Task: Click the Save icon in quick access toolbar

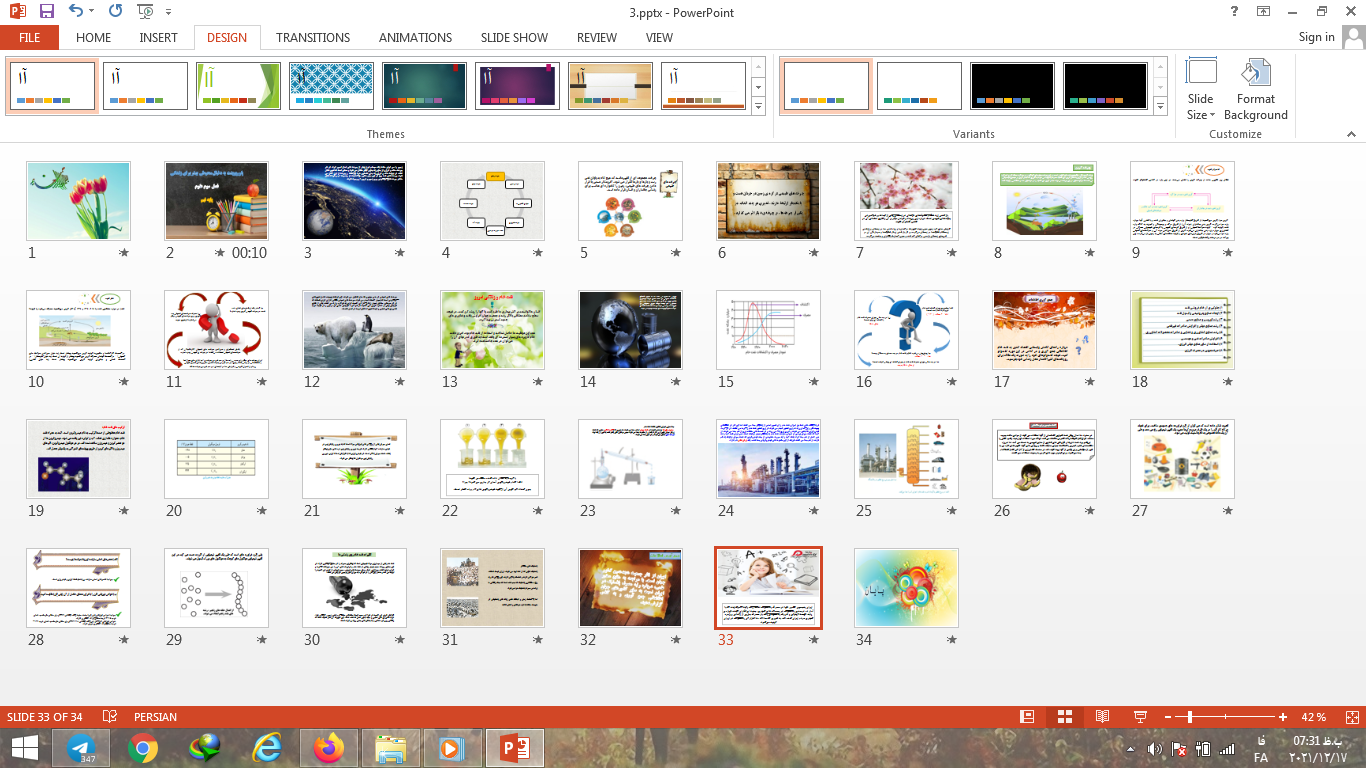Action: [47, 12]
